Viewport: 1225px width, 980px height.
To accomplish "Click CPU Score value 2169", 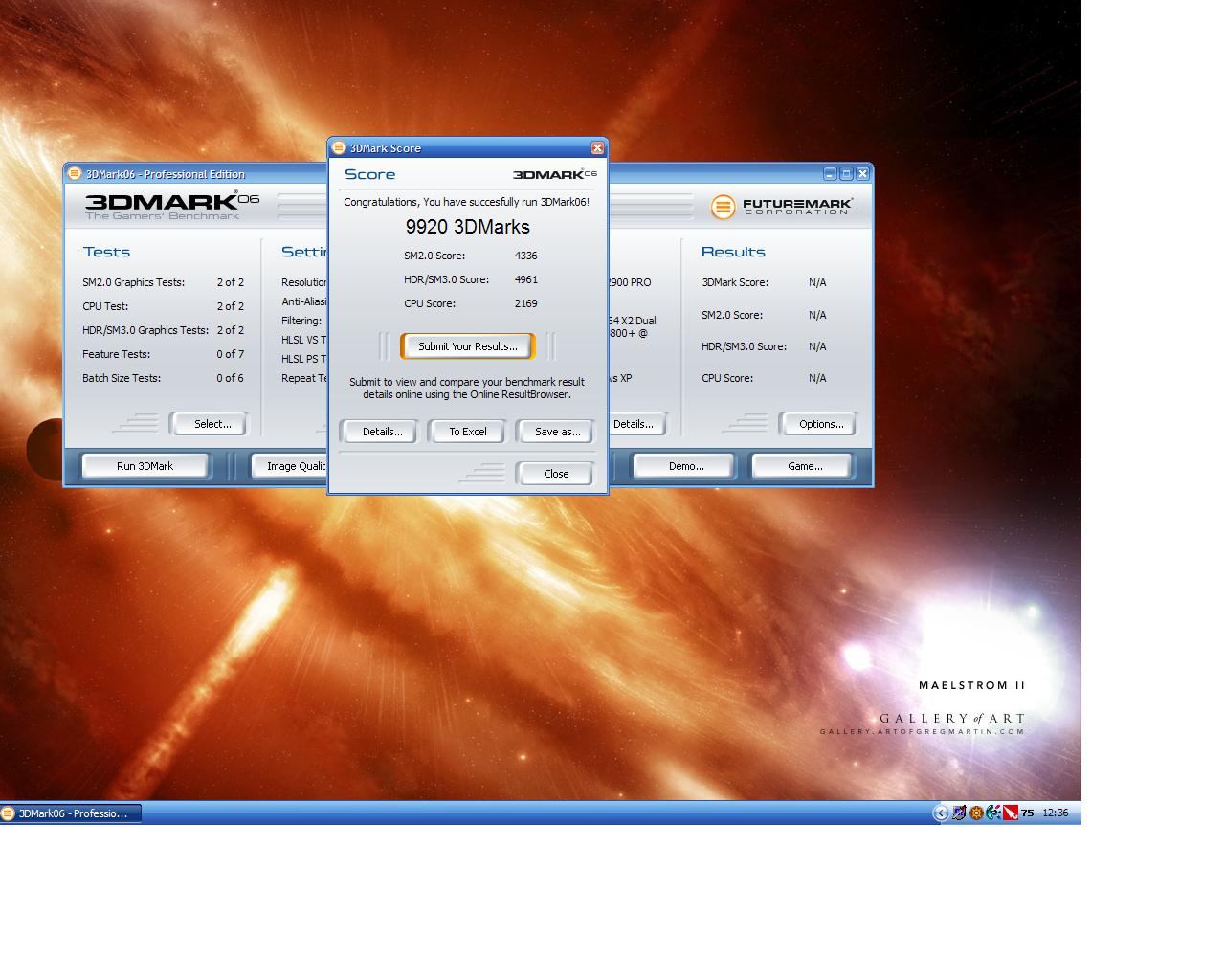I will (x=525, y=303).
